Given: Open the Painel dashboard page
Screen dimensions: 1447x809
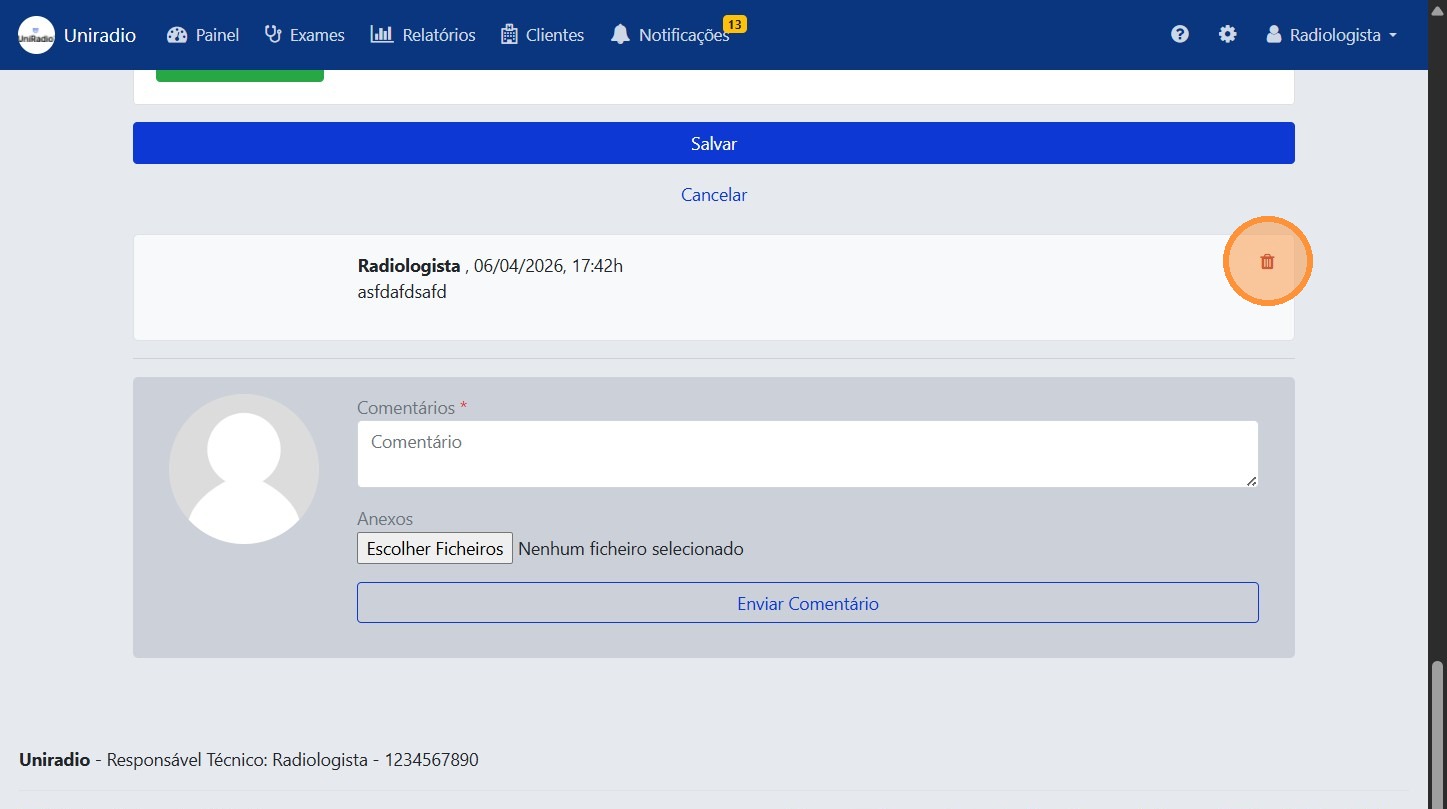Looking at the screenshot, I should [203, 35].
